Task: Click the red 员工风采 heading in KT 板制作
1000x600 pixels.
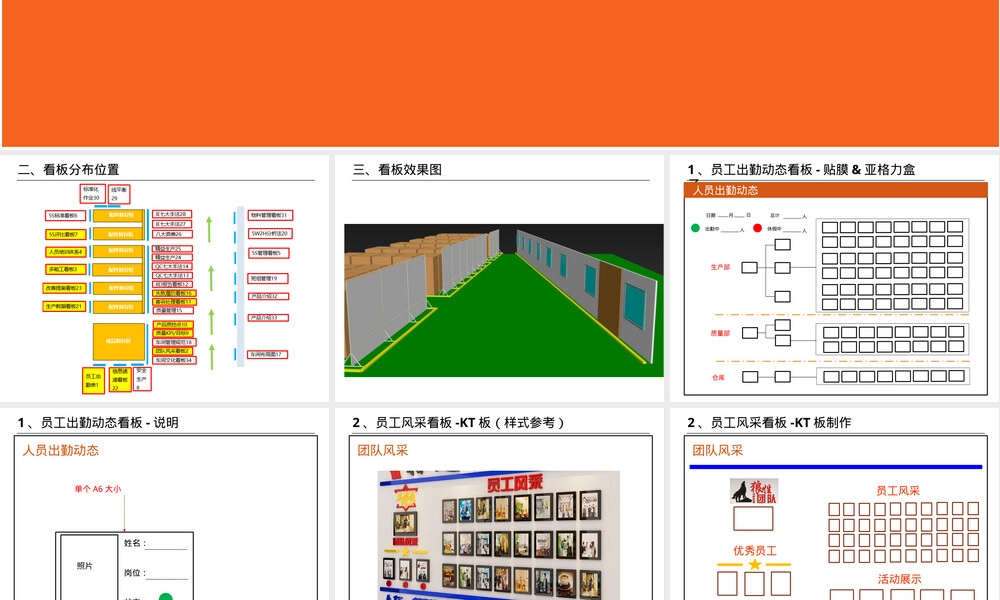Action: tap(897, 491)
